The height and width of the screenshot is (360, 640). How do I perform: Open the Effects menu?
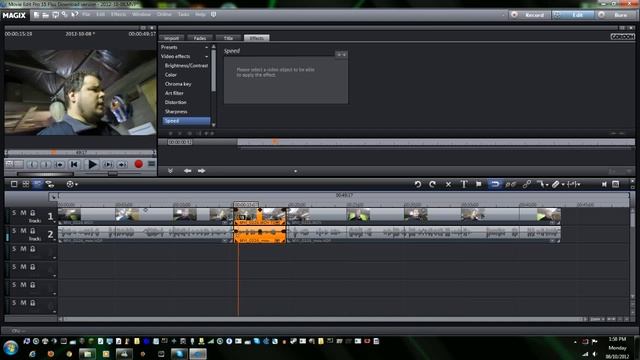click(118, 14)
